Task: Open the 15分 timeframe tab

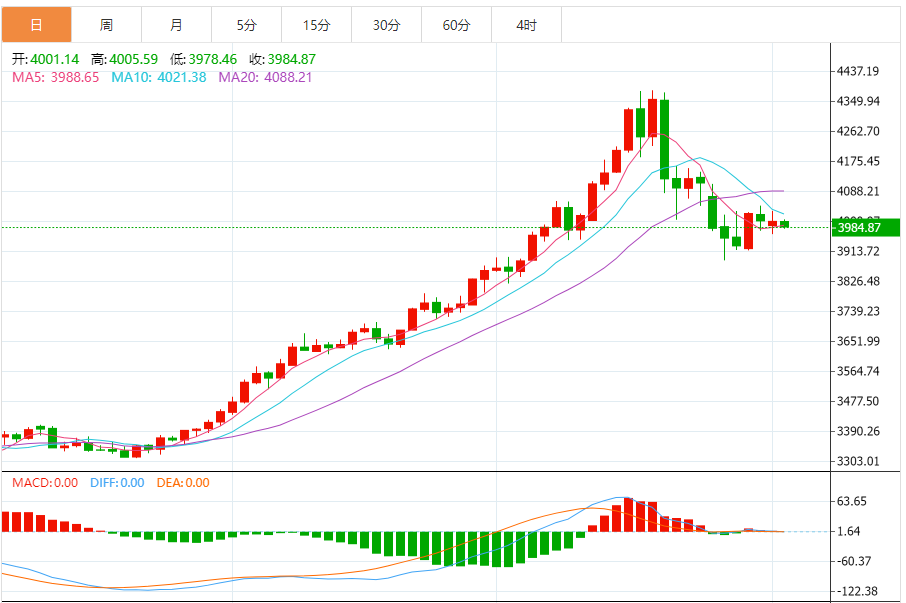Action: click(316, 24)
